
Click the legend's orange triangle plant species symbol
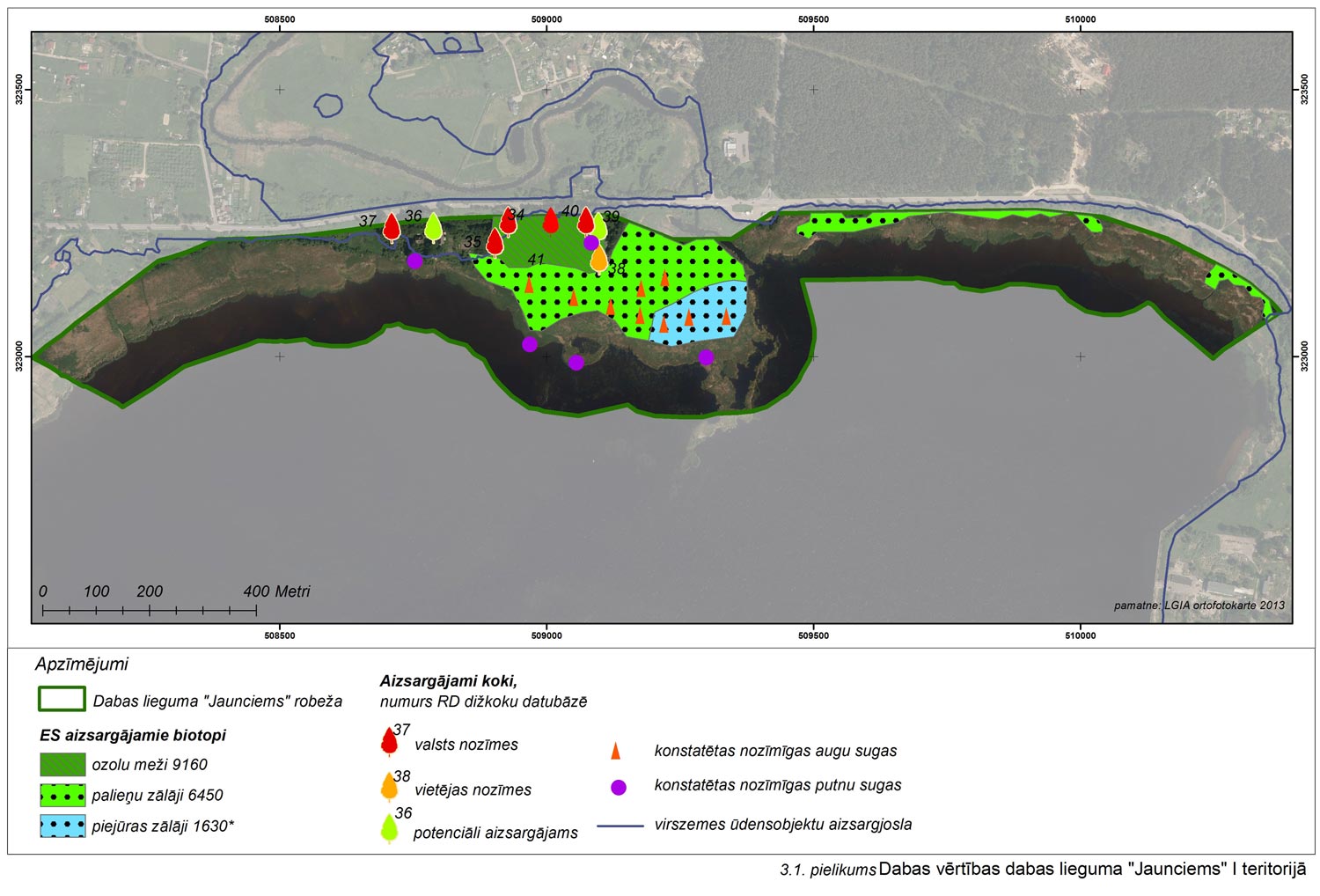pyautogui.click(x=616, y=751)
